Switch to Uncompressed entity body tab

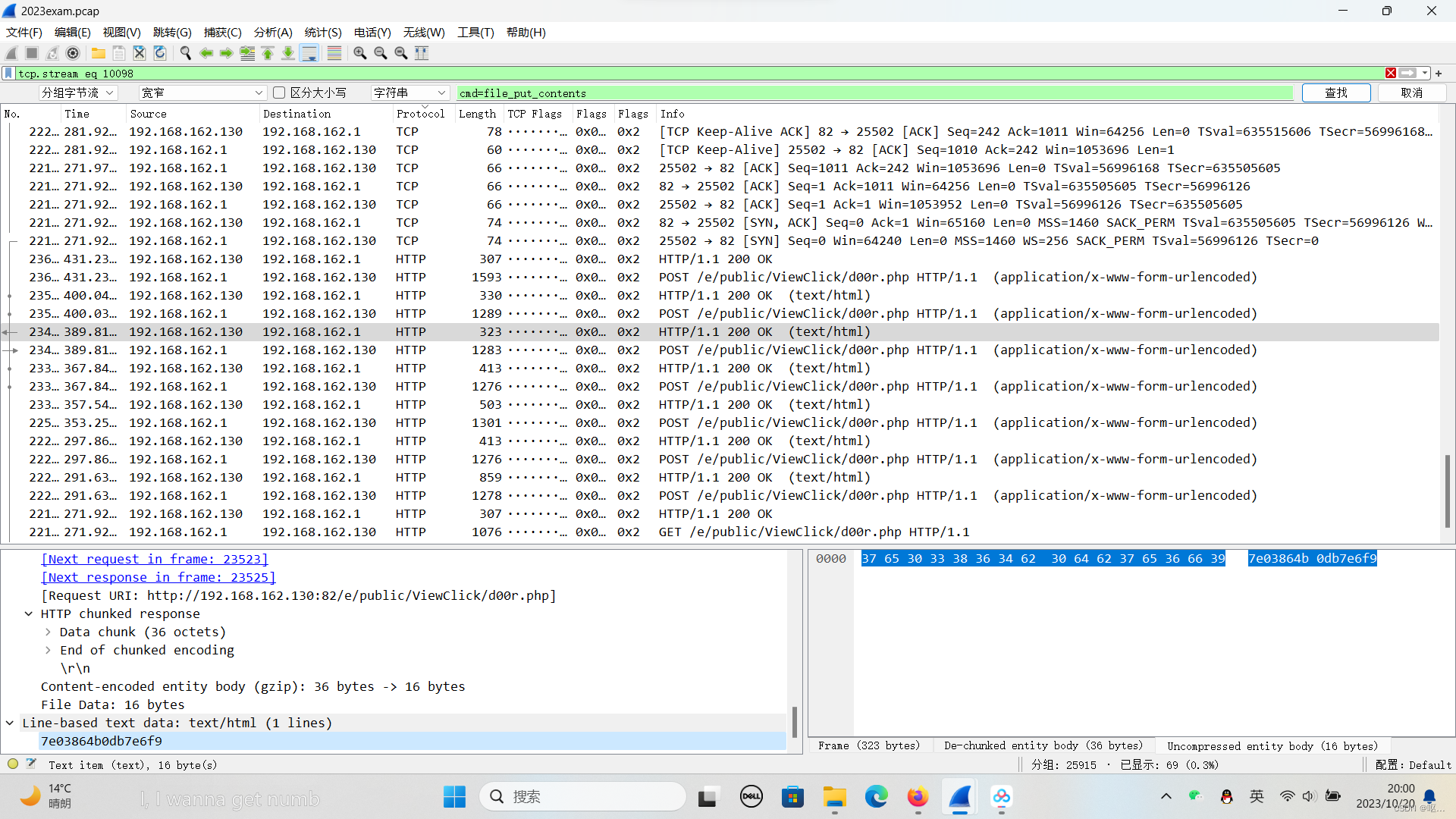click(x=1272, y=745)
